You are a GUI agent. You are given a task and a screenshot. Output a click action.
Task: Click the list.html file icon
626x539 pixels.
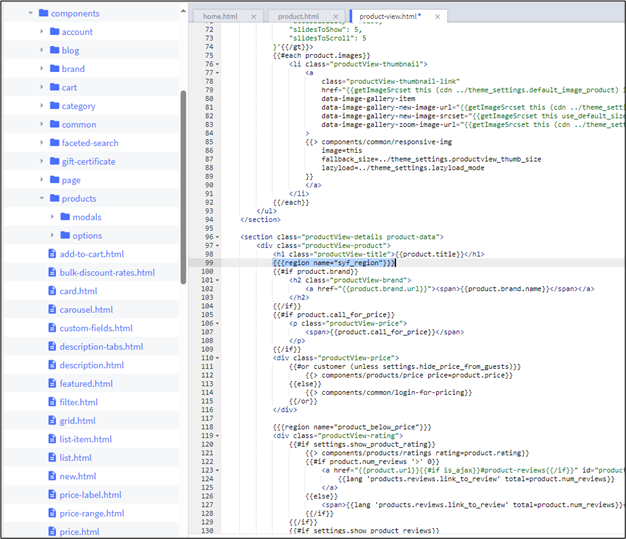(x=52, y=458)
